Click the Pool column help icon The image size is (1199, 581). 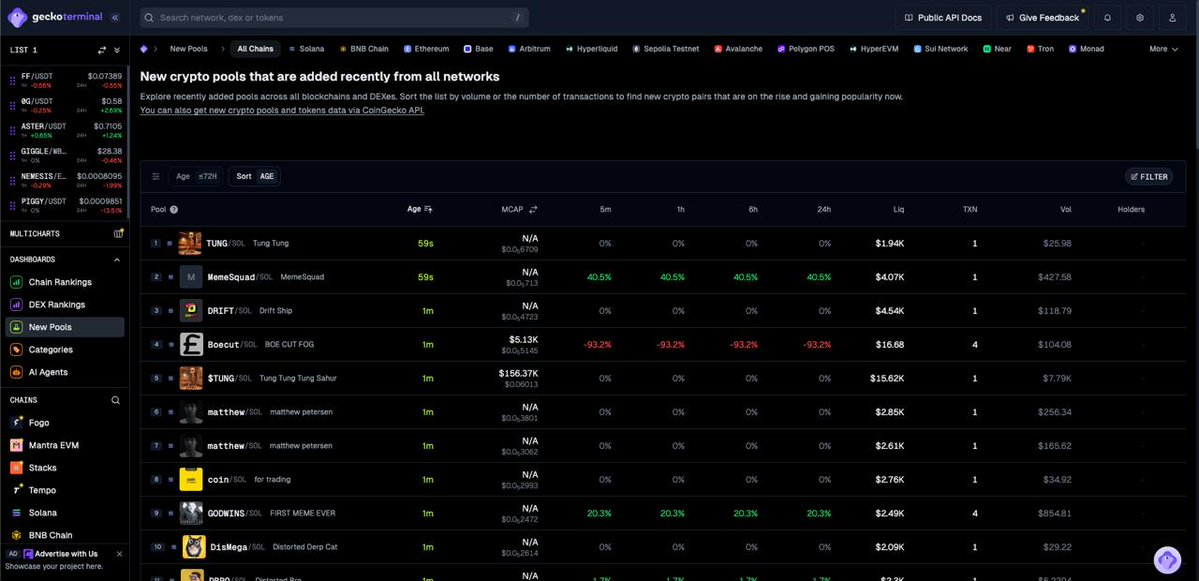coord(174,210)
